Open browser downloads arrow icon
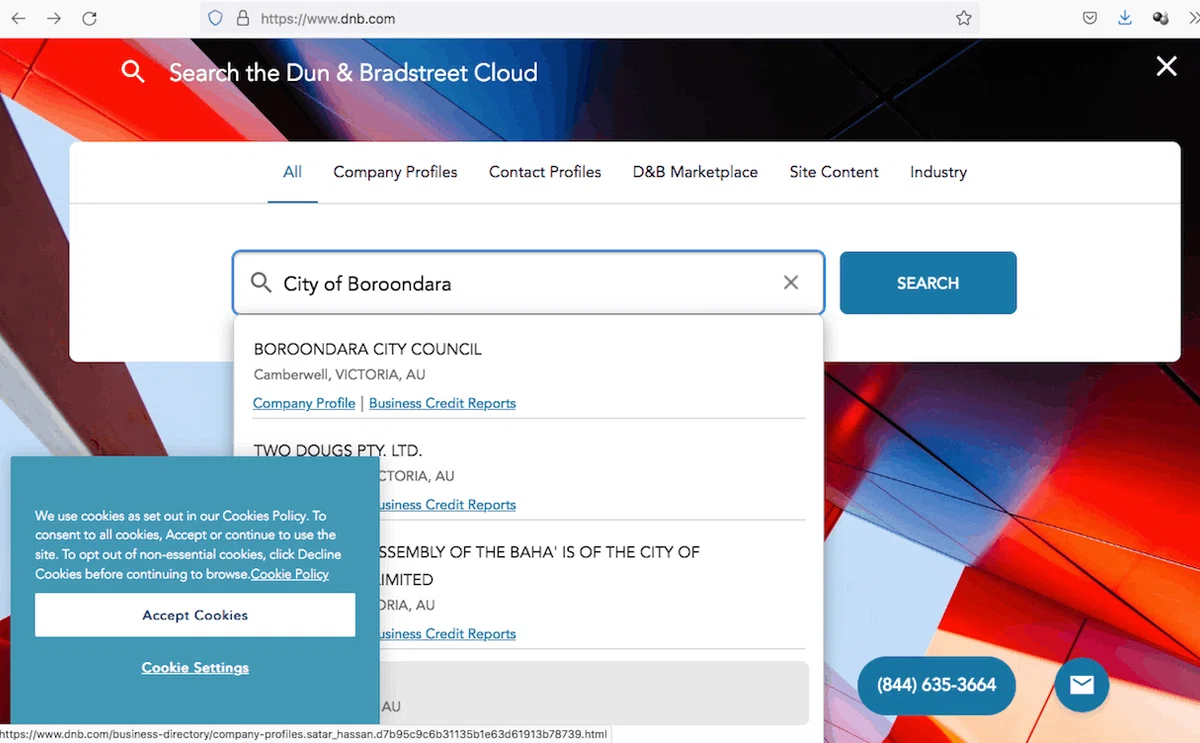Image resolution: width=1200 pixels, height=743 pixels. tap(1125, 18)
